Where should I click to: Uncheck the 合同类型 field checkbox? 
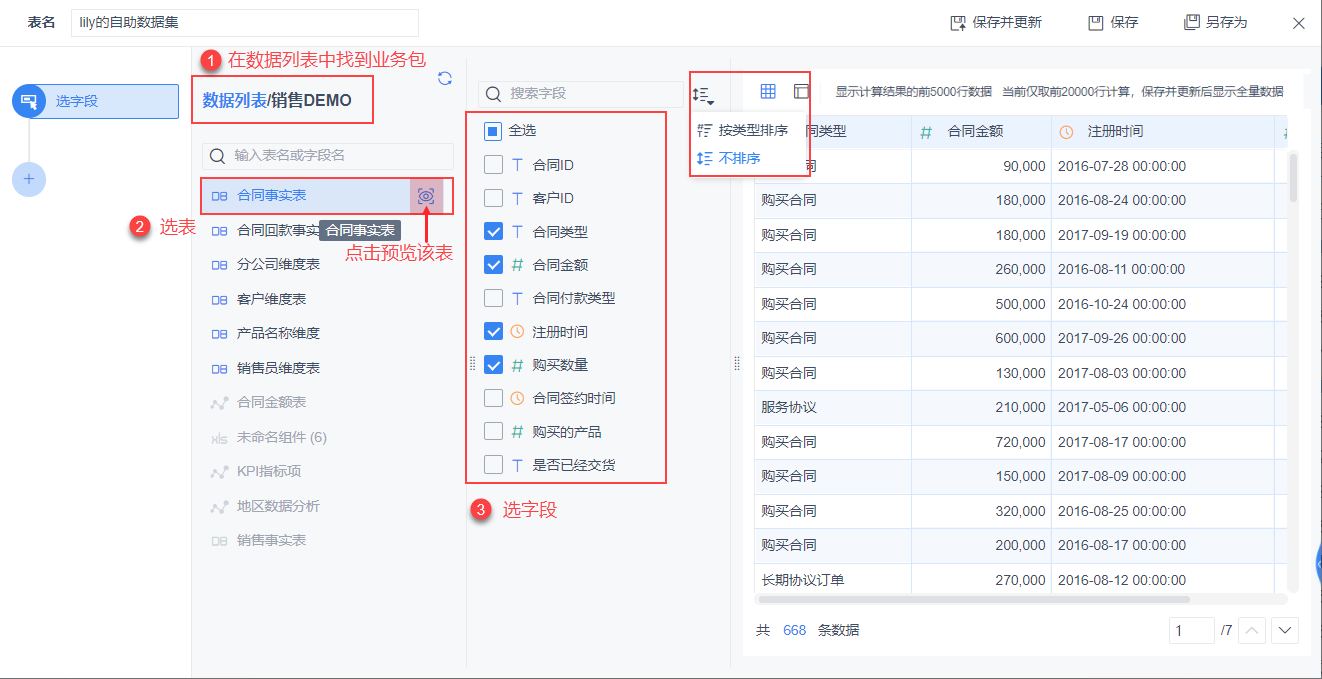click(x=493, y=231)
